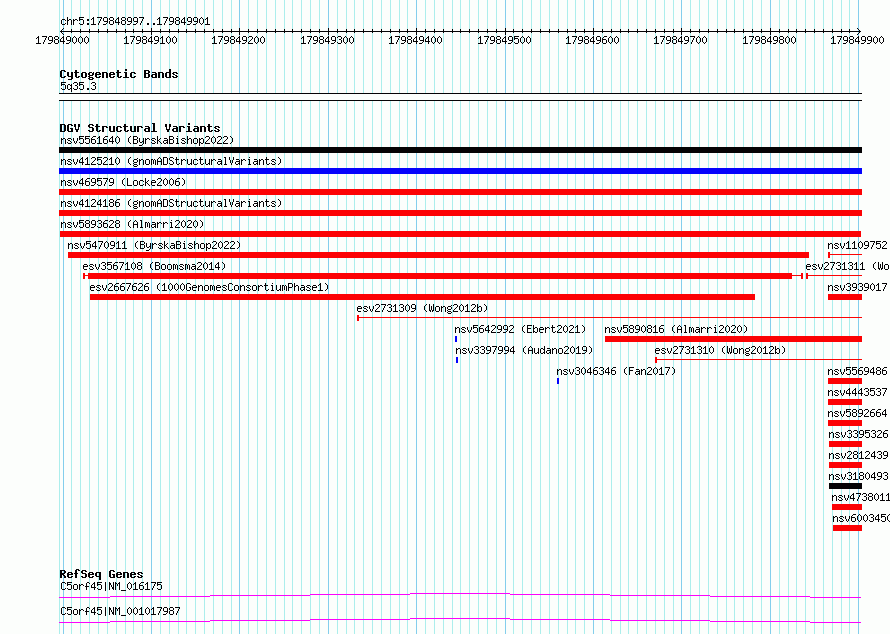Select variant label nsv4125210 (gnomADStructuralVariants)
The image size is (890, 634).
(171, 161)
